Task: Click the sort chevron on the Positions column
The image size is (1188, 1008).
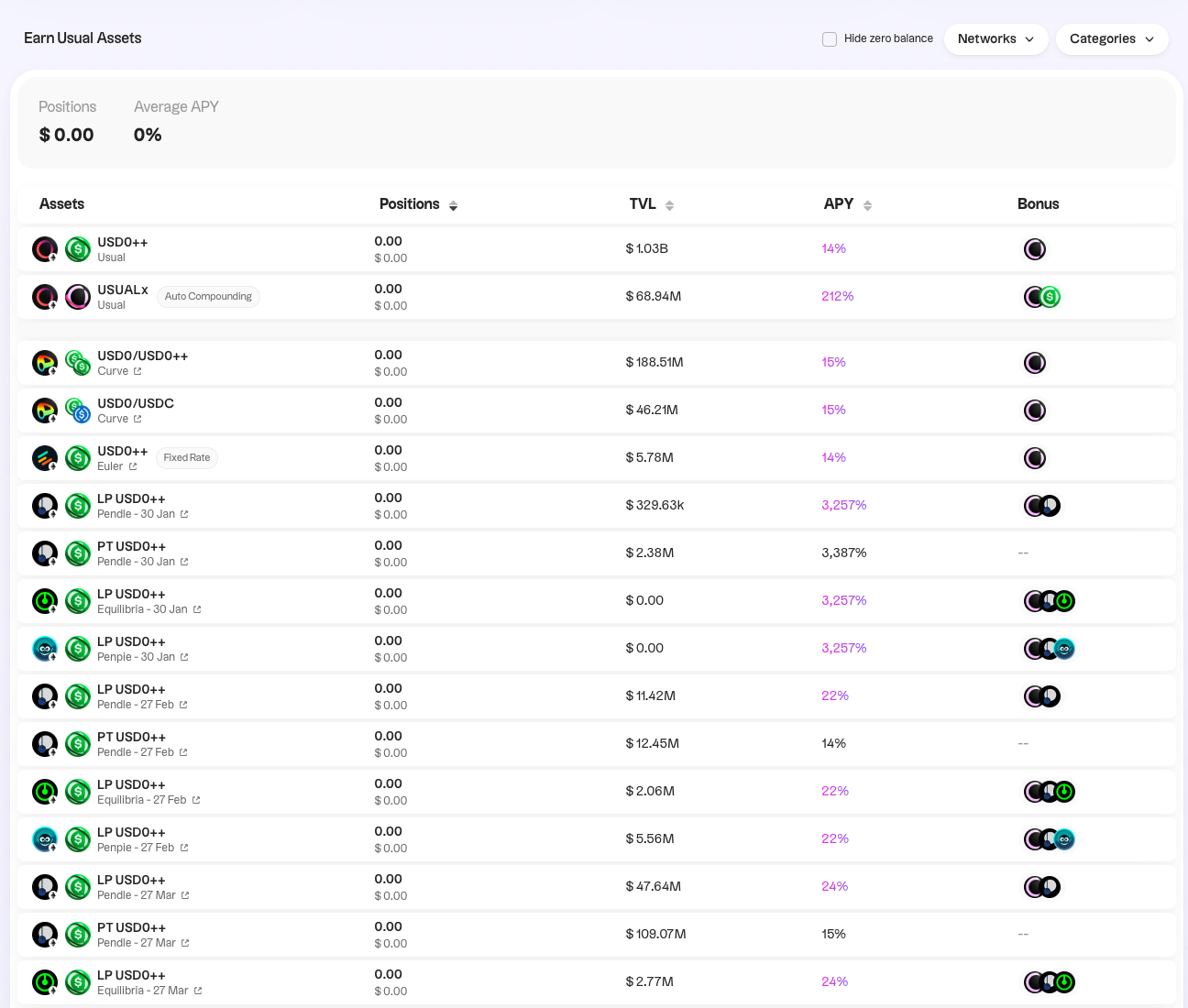Action: [x=453, y=206]
